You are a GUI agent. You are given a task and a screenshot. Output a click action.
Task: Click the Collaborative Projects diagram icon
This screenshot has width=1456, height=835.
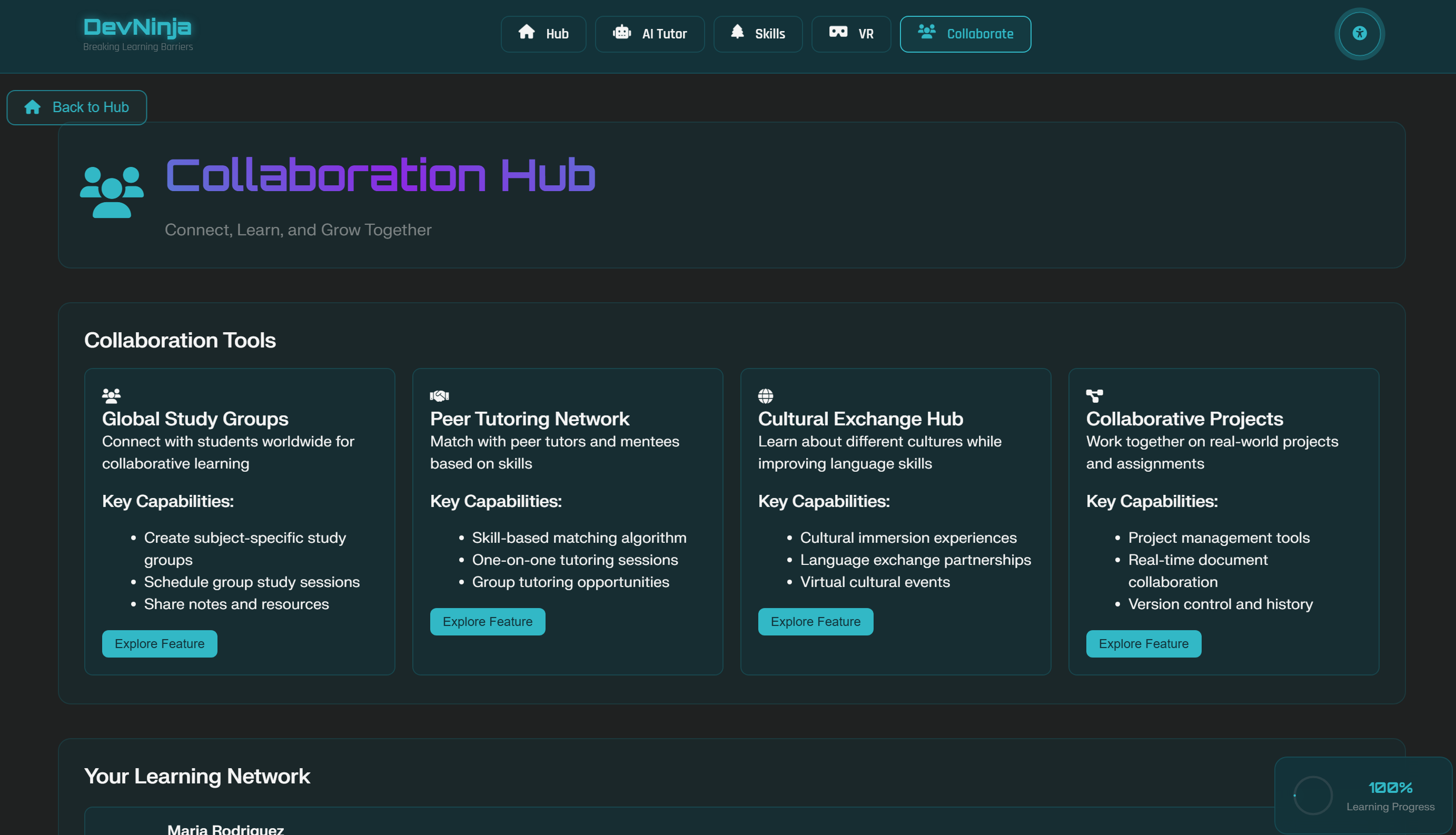[1094, 396]
